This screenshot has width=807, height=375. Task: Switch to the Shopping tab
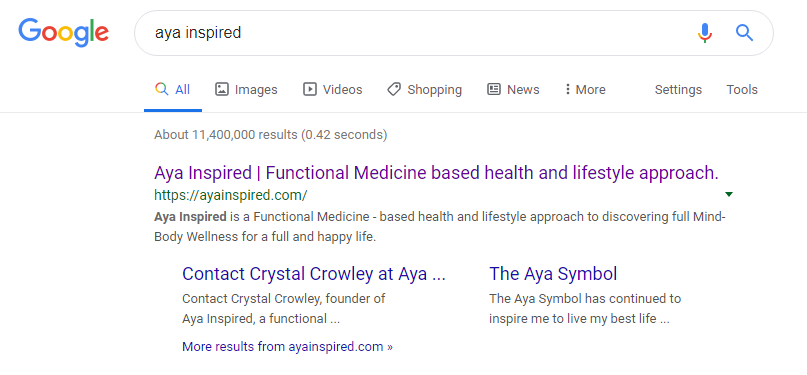point(425,90)
